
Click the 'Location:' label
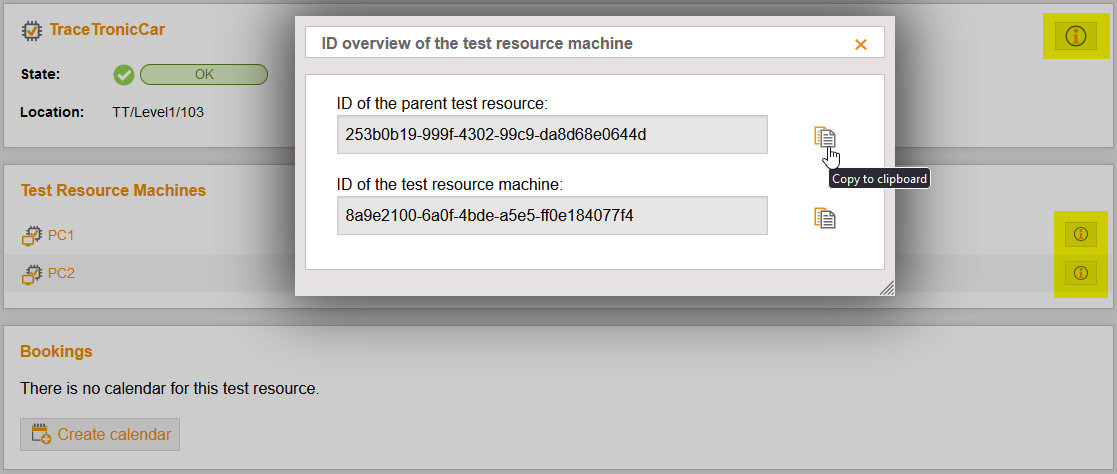(x=53, y=112)
